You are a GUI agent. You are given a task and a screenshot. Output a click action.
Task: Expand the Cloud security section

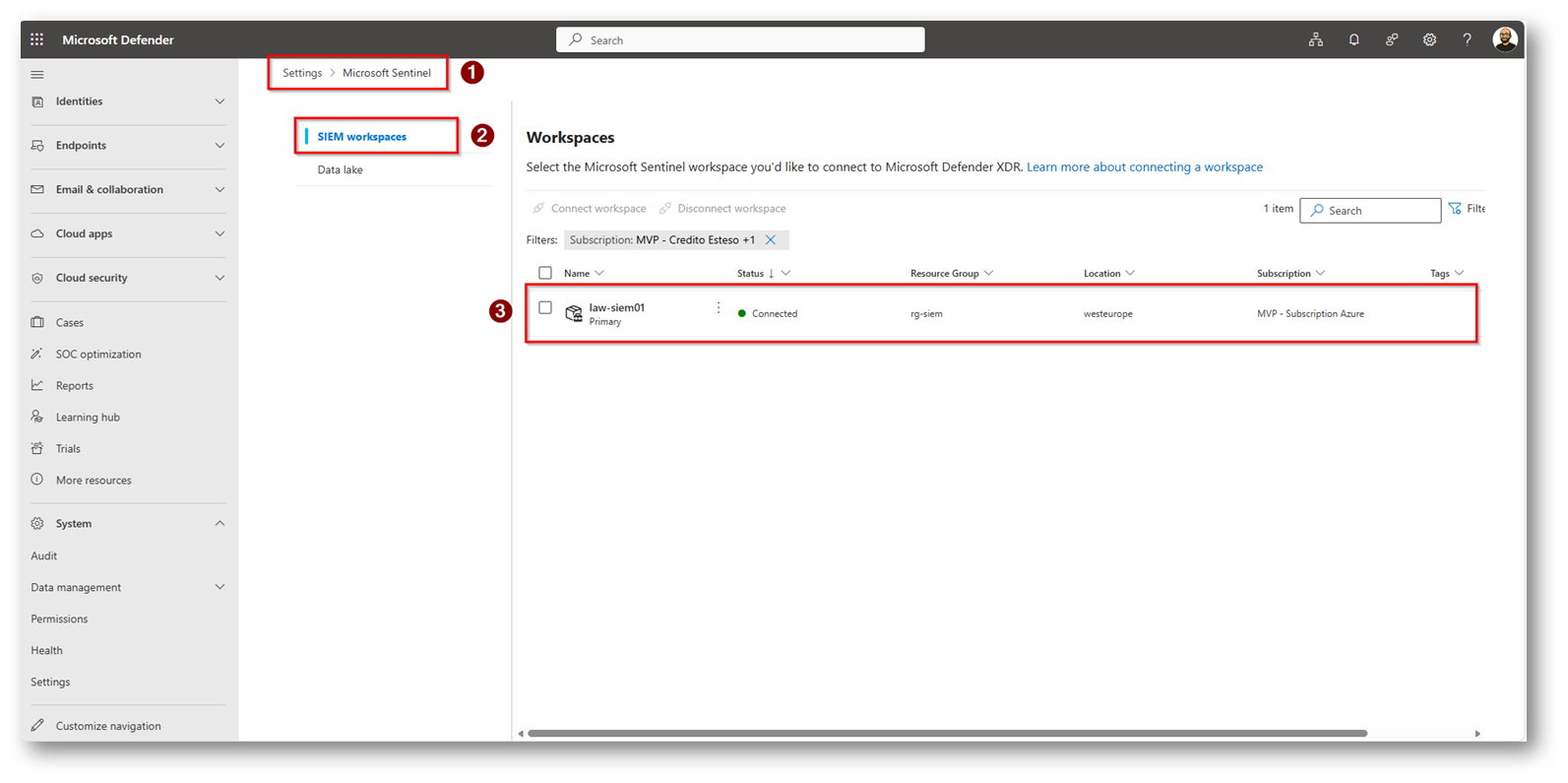220,278
